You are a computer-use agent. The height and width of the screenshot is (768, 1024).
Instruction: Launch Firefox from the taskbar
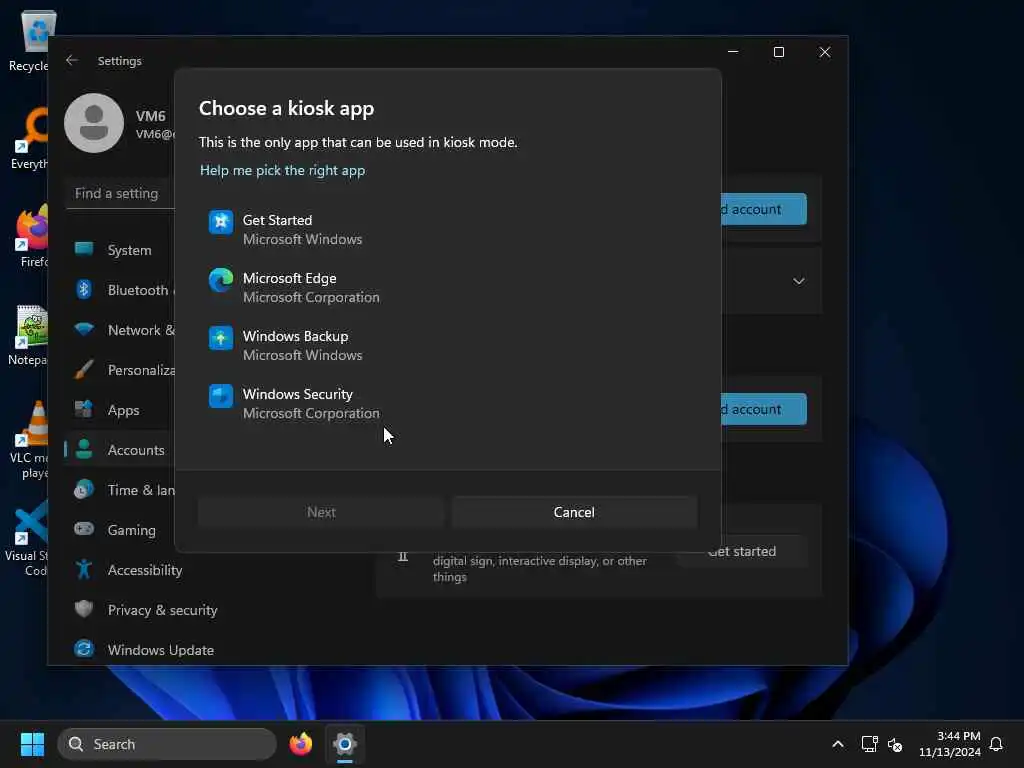(x=300, y=744)
